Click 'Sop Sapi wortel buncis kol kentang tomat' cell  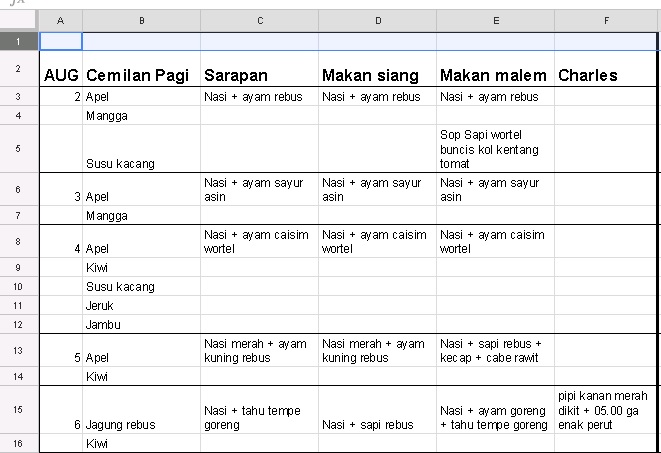coord(496,148)
